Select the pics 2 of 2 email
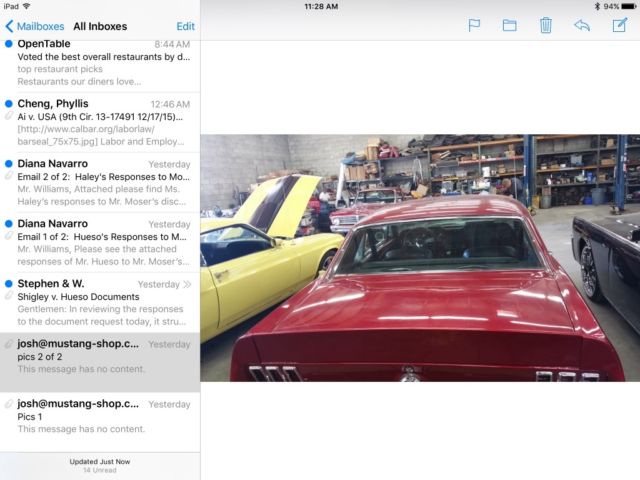 100,362
